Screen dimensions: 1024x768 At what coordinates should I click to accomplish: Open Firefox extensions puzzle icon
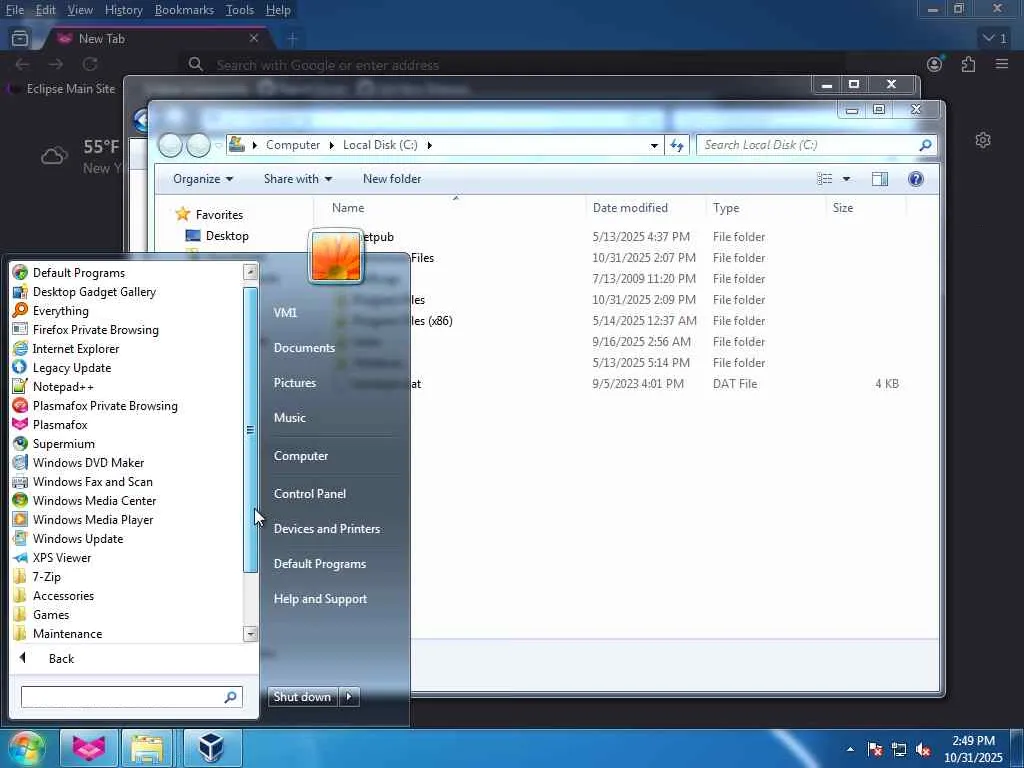pyautogui.click(x=968, y=64)
